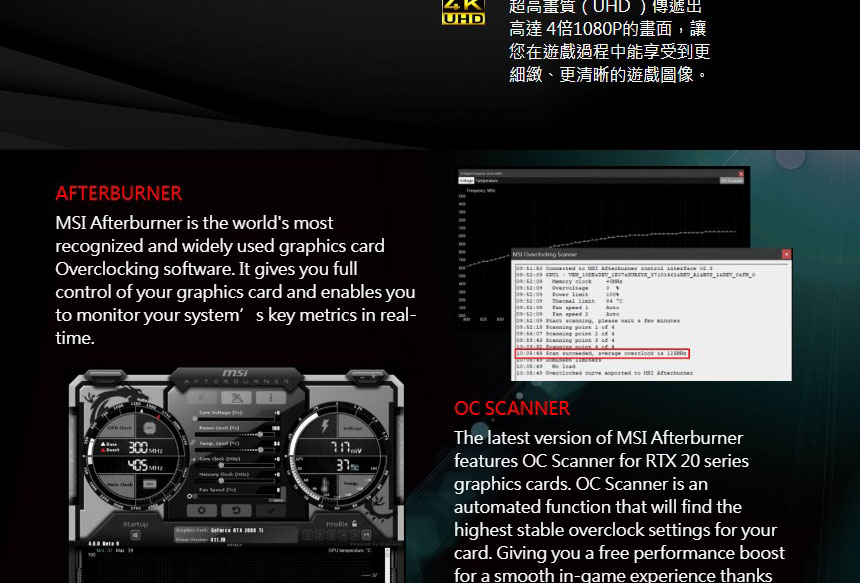860x583 pixels.
Task: Click the 'Thermal limit' log line
Action: 568,301
